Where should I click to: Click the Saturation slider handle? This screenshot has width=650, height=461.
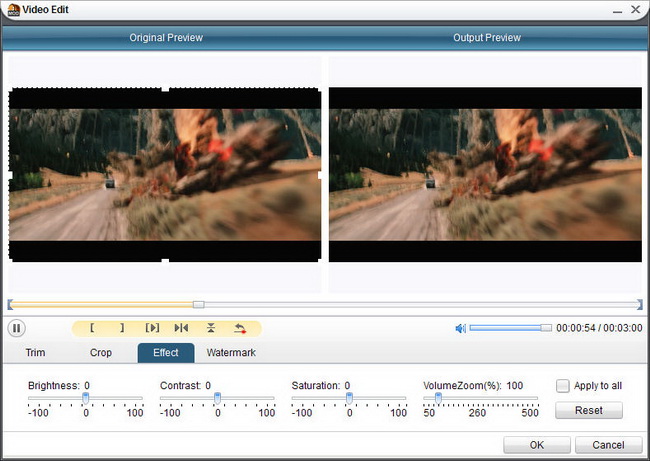(349, 398)
